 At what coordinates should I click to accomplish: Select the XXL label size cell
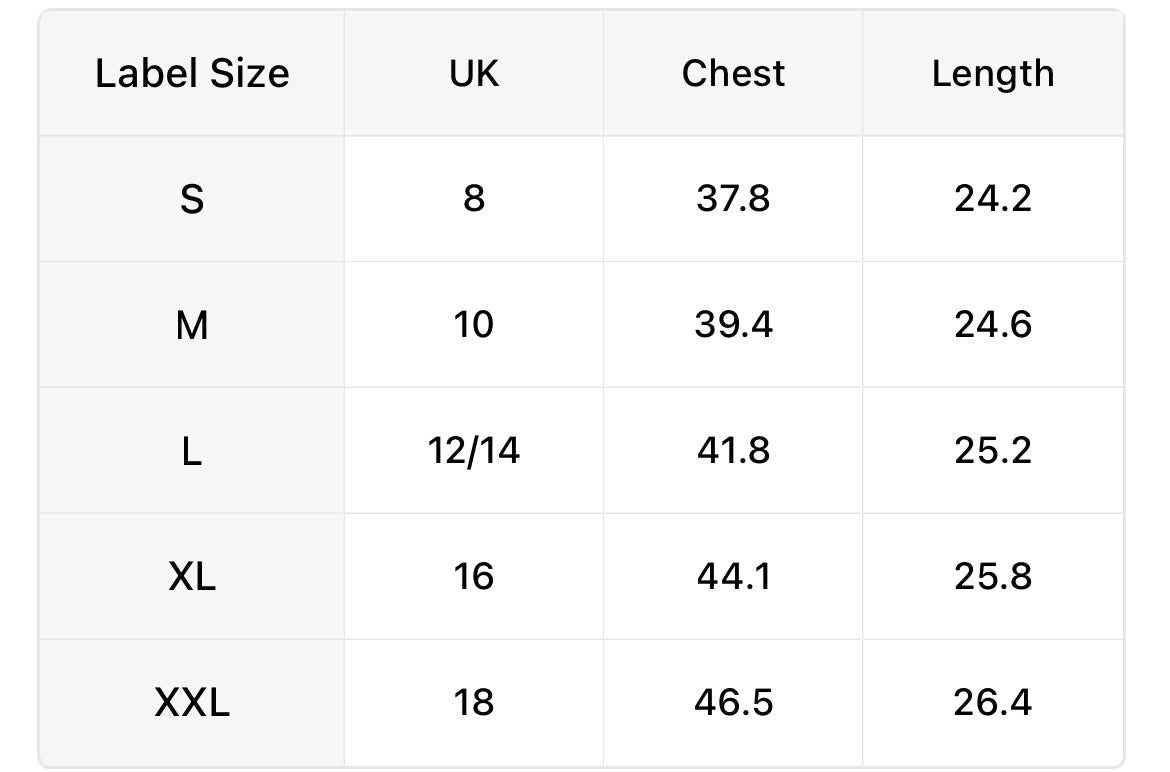[192, 703]
